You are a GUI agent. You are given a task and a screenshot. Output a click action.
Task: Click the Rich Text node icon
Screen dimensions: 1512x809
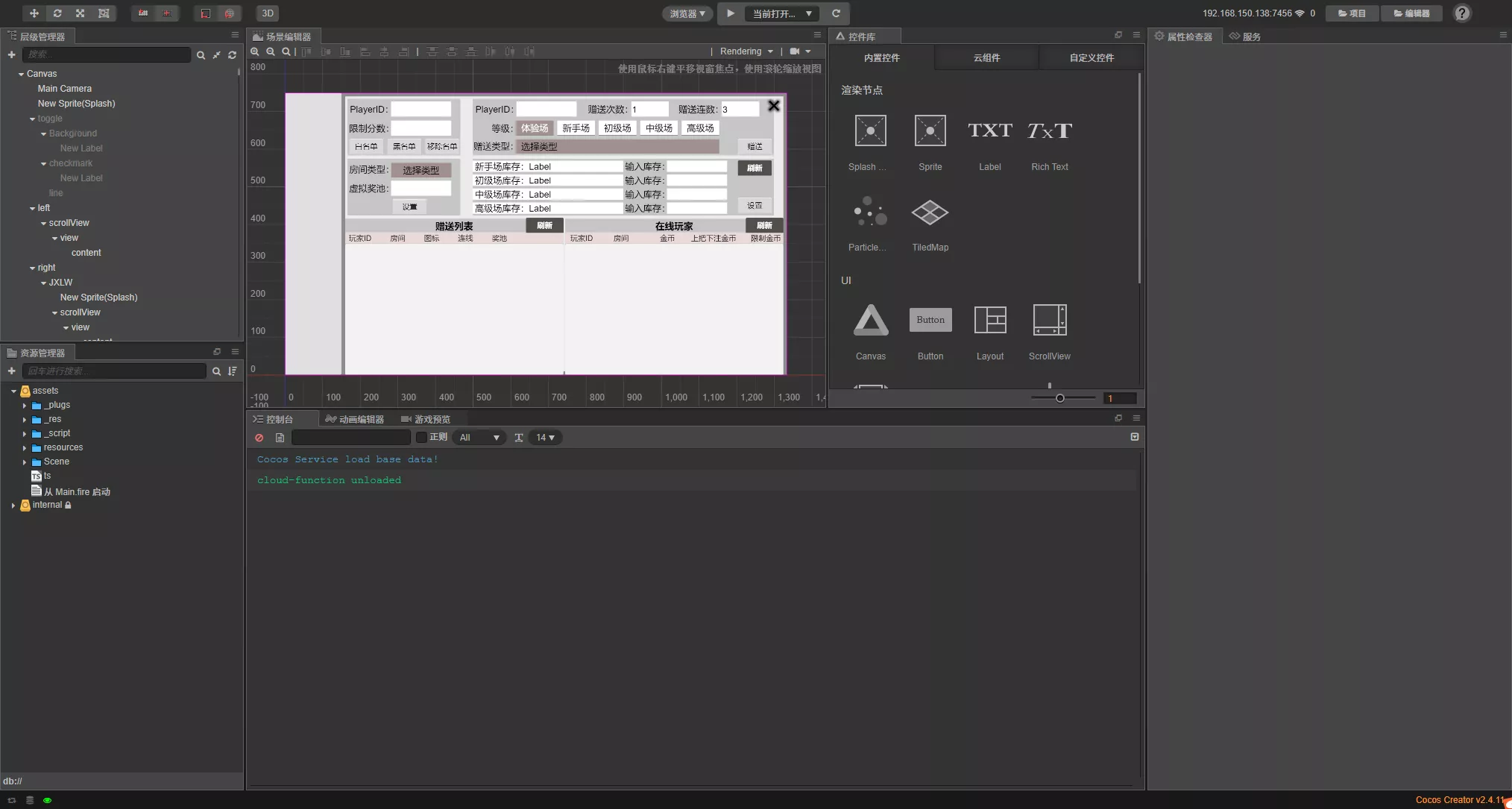[1049, 131]
